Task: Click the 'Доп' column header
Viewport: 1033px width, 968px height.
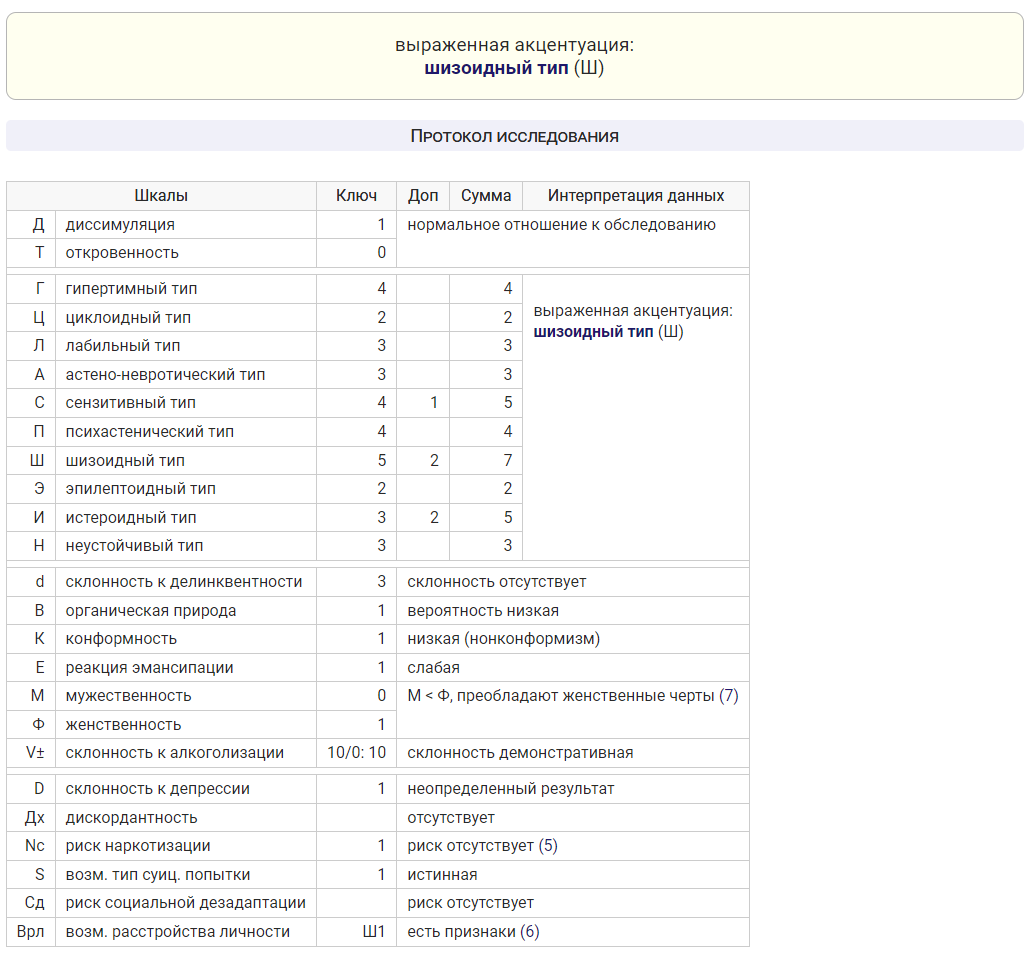Action: coord(422,196)
